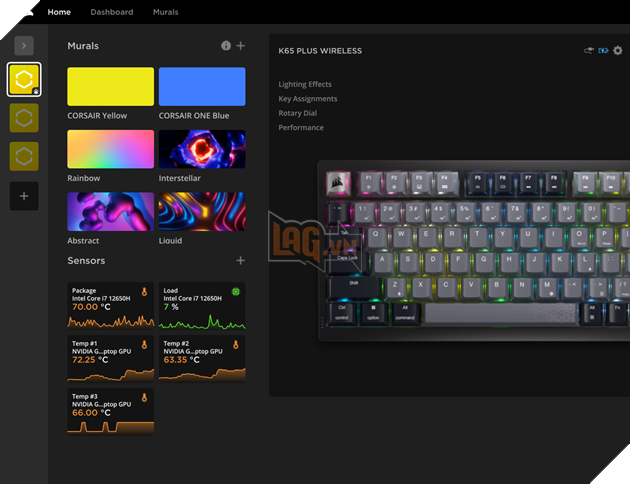Screen dimensions: 630x484
Task: Open device settings gear icon
Action: pyautogui.click(x=618, y=51)
